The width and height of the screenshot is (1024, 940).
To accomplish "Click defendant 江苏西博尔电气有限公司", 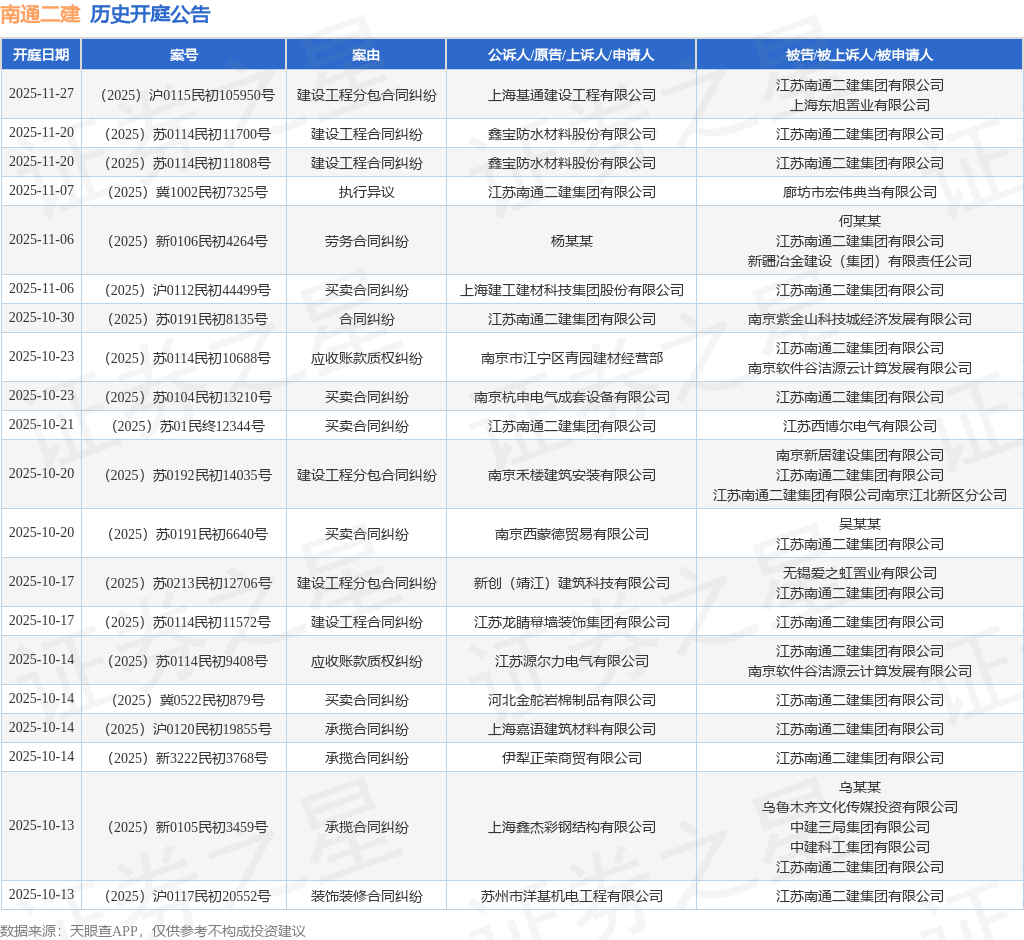I will click(x=859, y=427).
